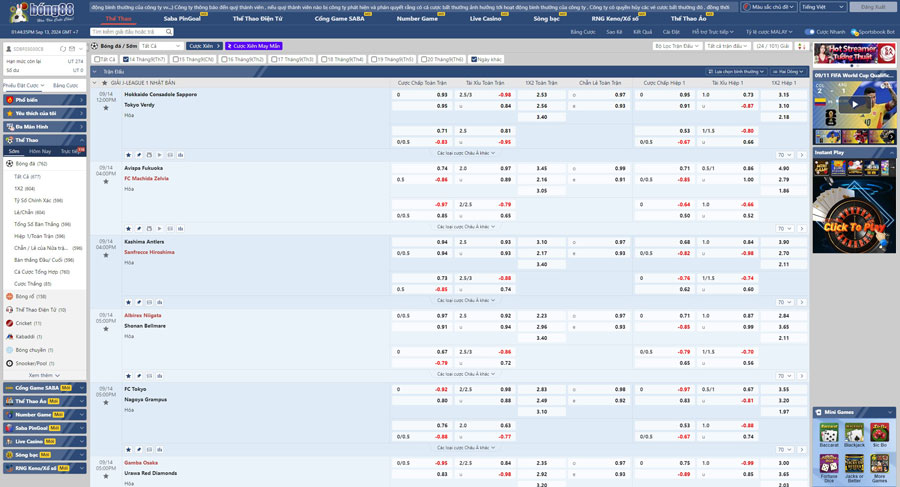Screen dimensions: 900x487
Task: Click the odds sort arrows icon
Action: tap(802, 46)
